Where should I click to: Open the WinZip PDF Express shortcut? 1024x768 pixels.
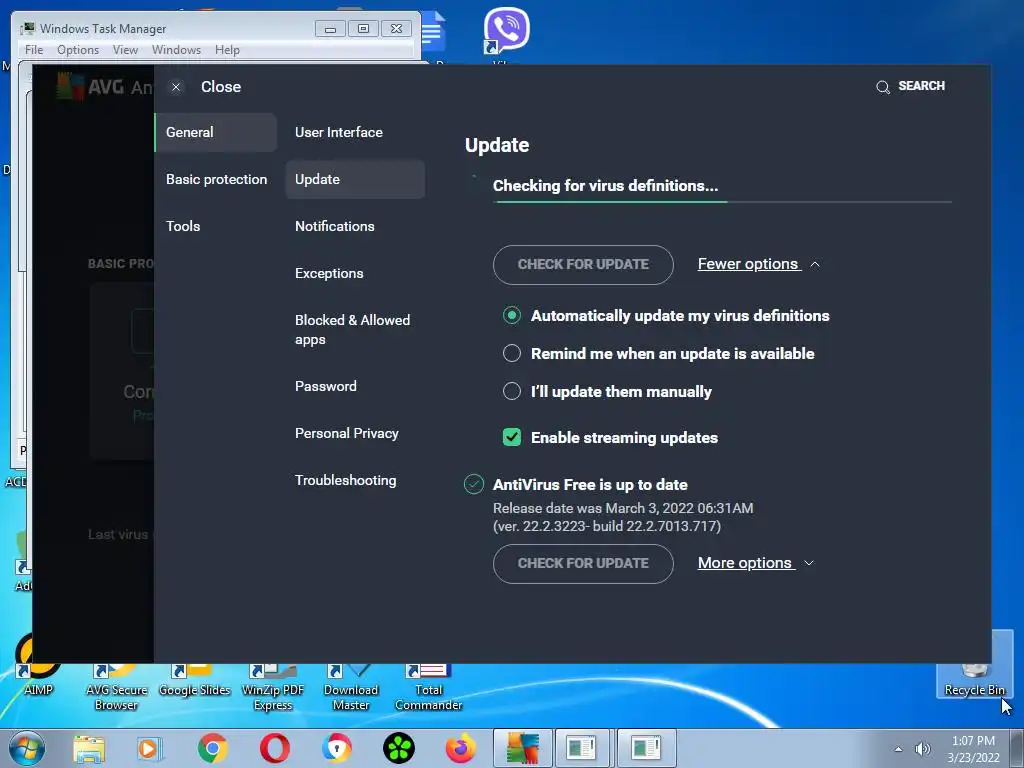click(x=273, y=687)
